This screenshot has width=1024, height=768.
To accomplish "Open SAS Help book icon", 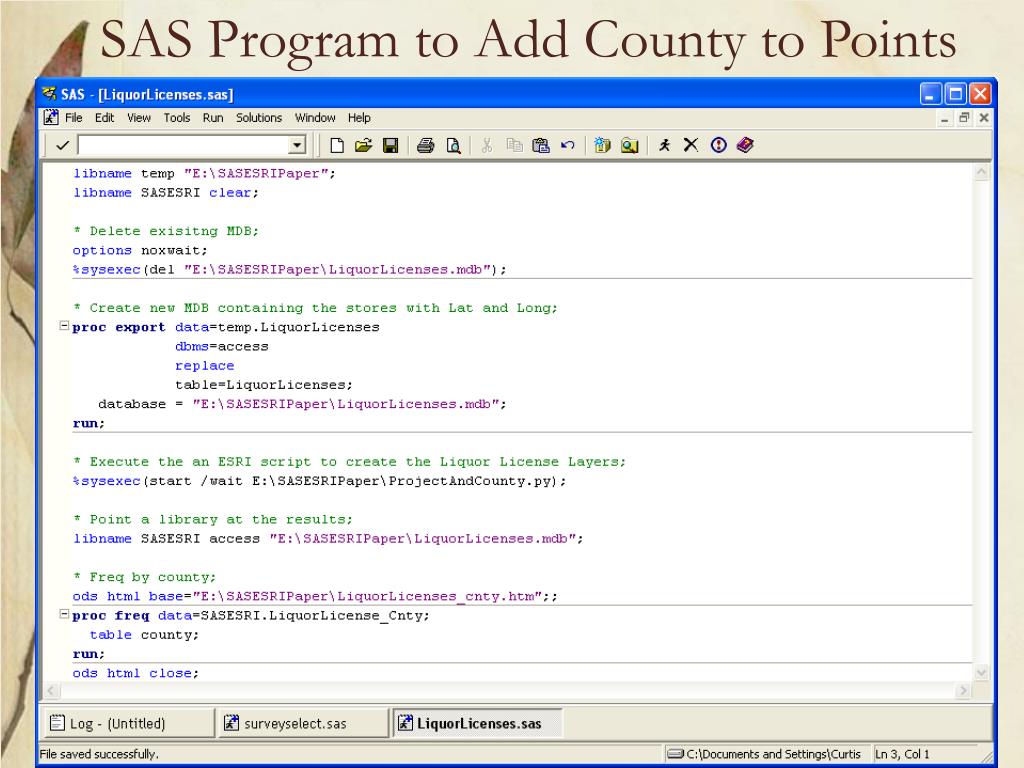I will (x=745, y=145).
